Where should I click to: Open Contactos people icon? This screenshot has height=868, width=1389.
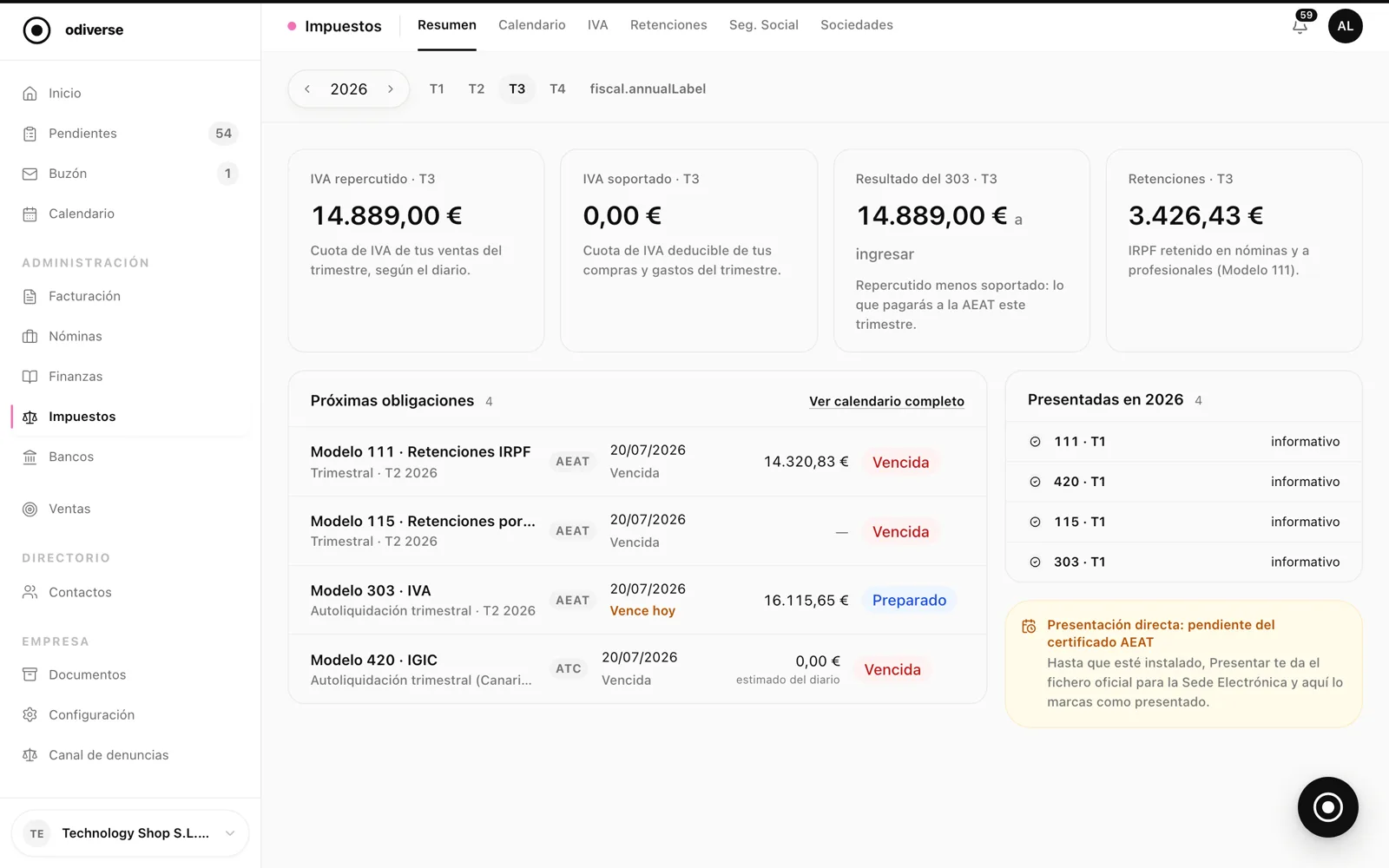(x=30, y=592)
